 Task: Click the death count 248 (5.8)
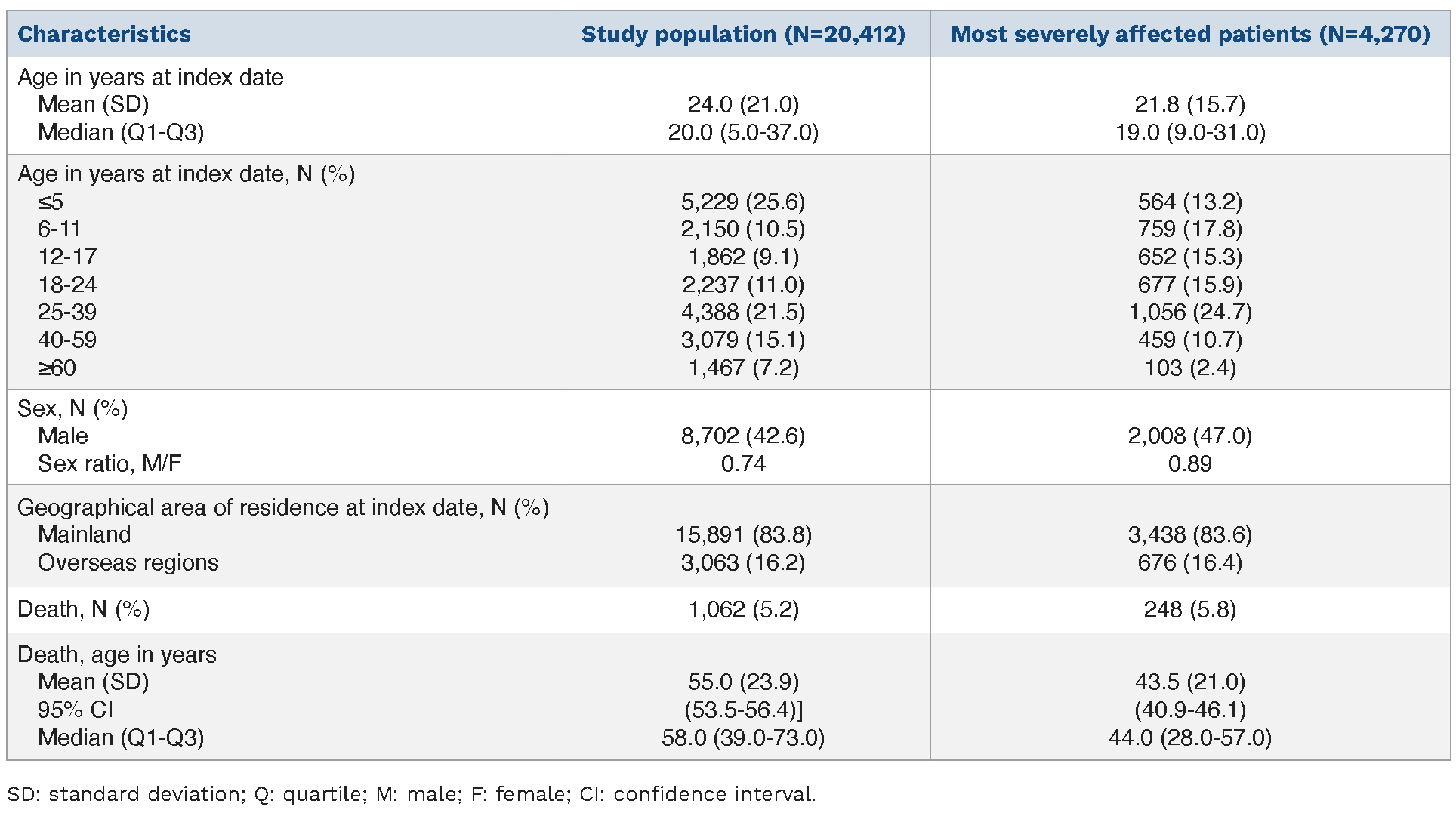tap(1190, 609)
